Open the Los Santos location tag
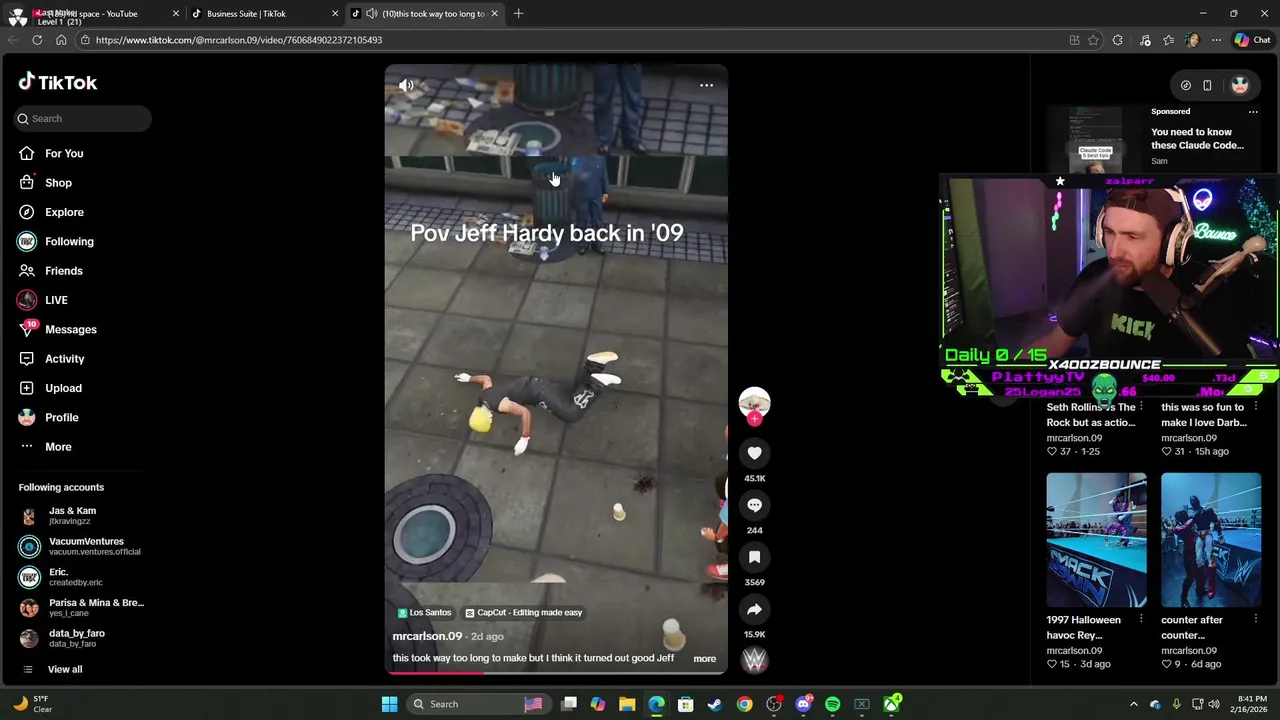This screenshot has height=720, width=1280. [x=425, y=612]
